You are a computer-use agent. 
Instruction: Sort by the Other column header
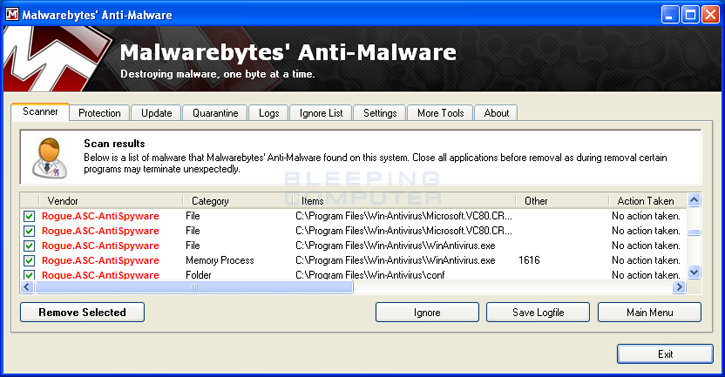(562, 201)
